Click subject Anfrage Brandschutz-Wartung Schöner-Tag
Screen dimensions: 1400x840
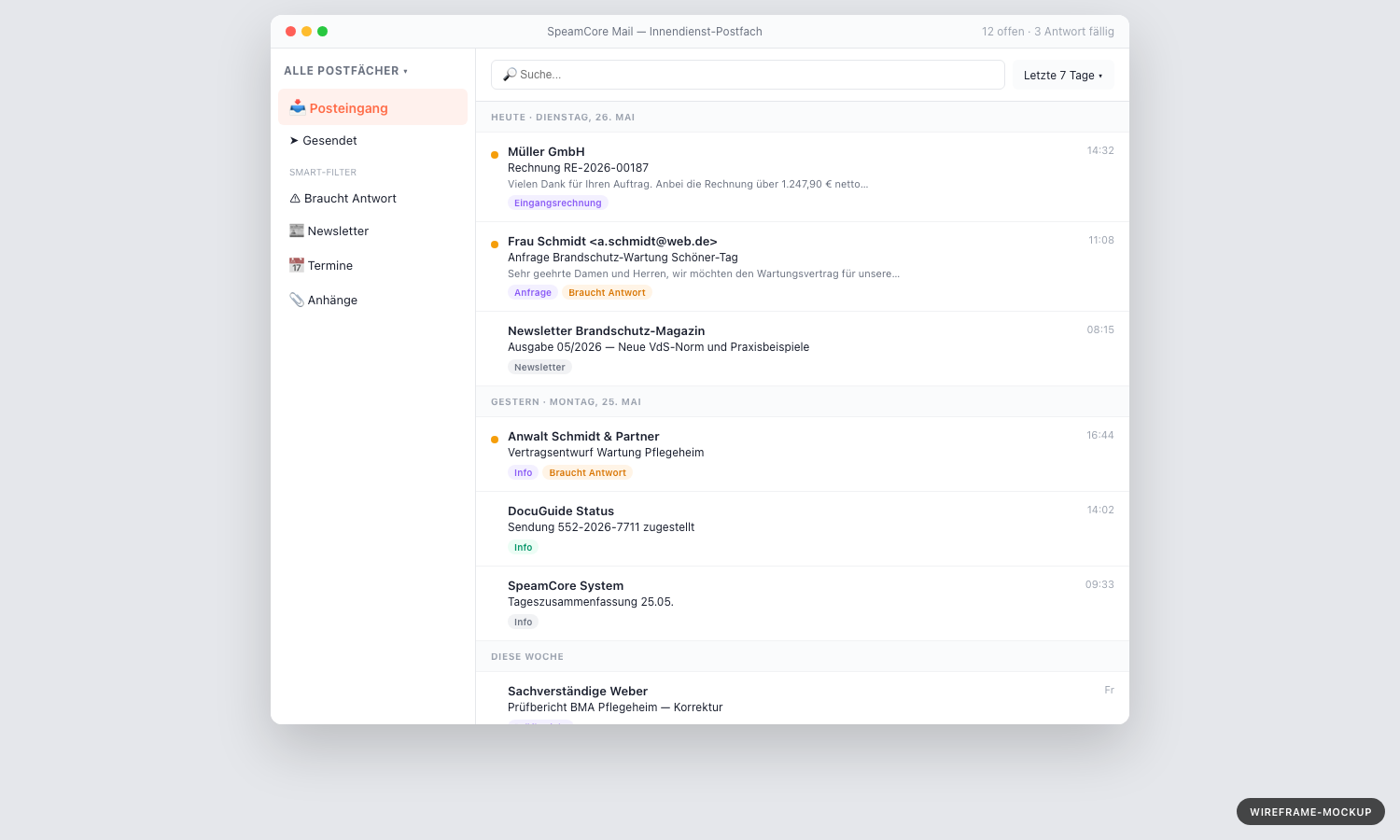[623, 258]
